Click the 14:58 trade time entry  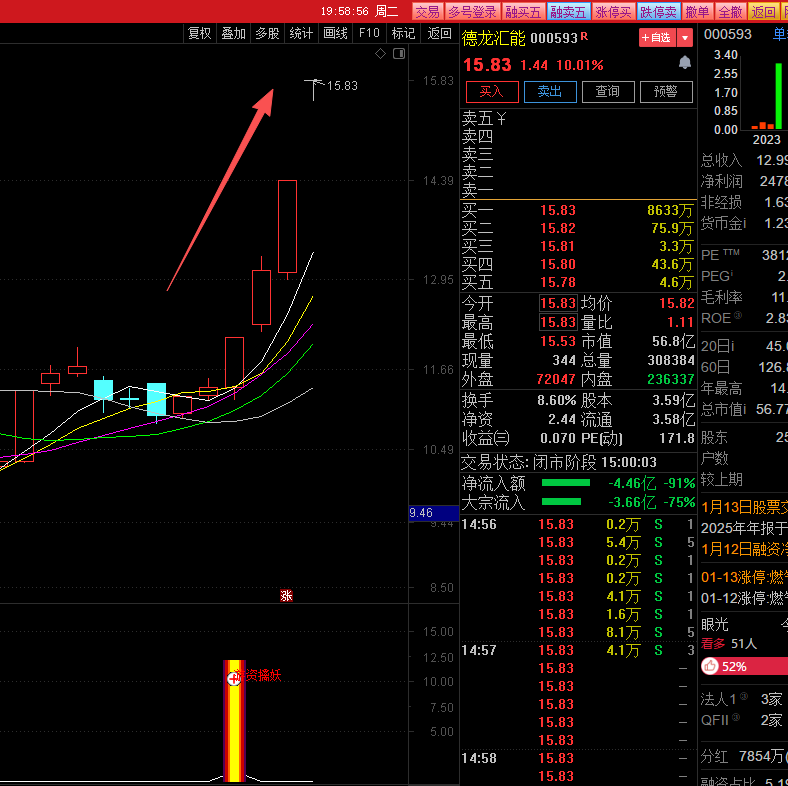[x=479, y=758]
